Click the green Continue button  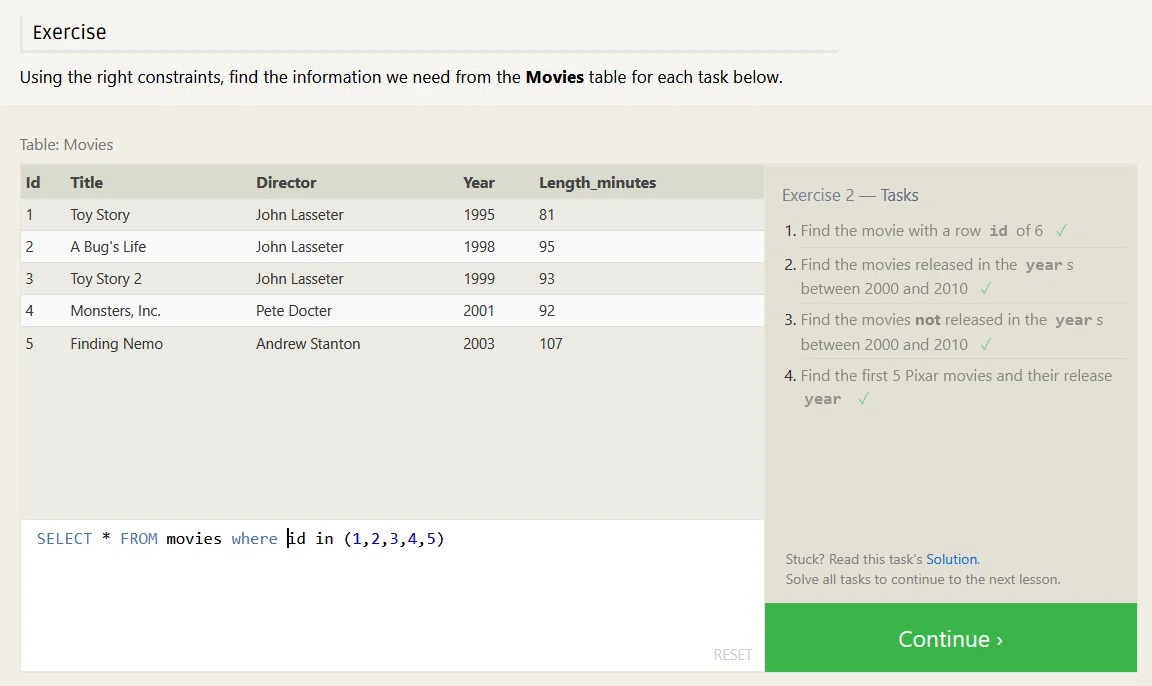pos(951,638)
